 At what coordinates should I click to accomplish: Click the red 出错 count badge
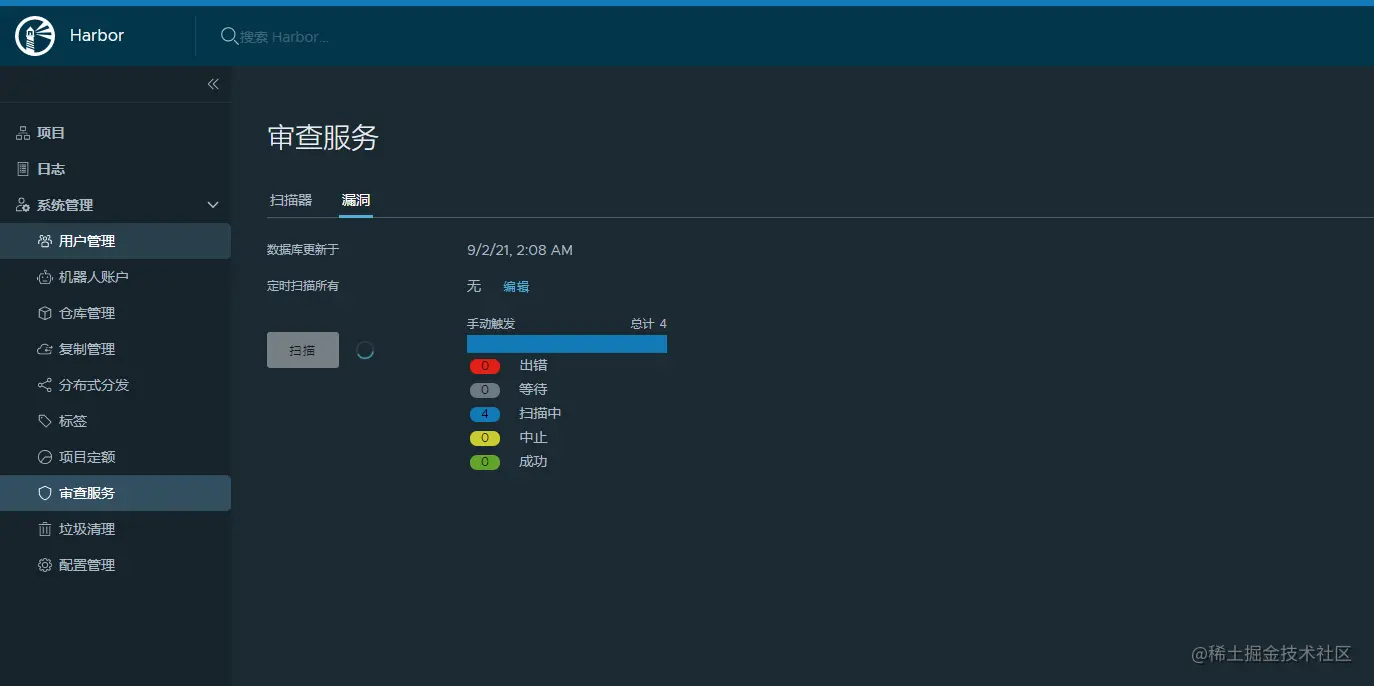pyautogui.click(x=485, y=366)
